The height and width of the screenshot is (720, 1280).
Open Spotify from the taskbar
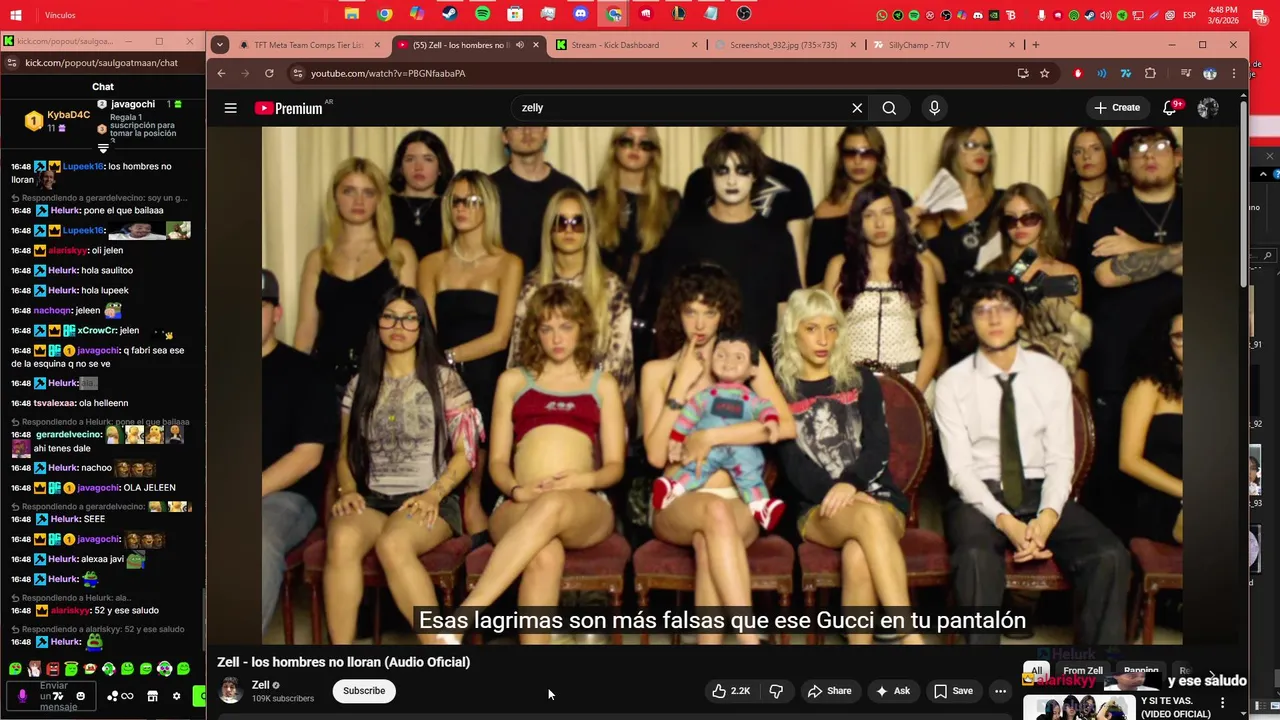pos(482,14)
